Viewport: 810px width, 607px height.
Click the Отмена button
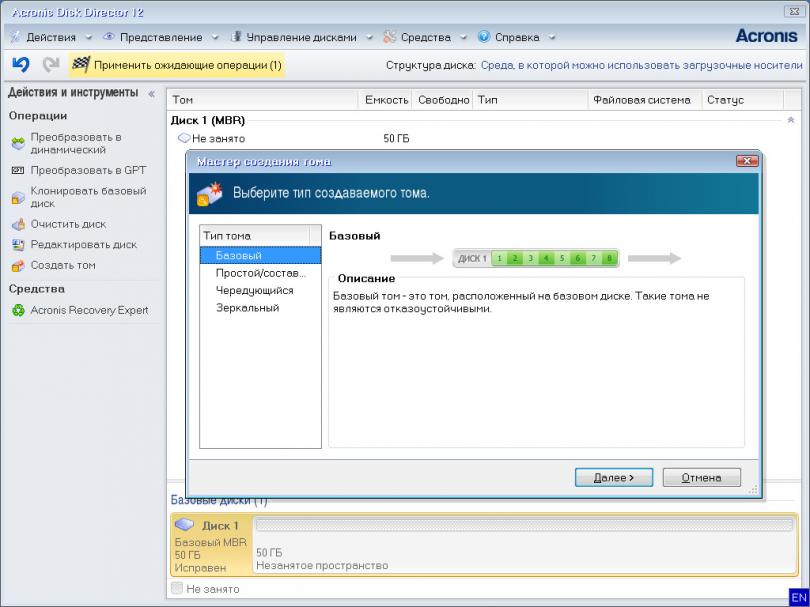click(x=701, y=478)
